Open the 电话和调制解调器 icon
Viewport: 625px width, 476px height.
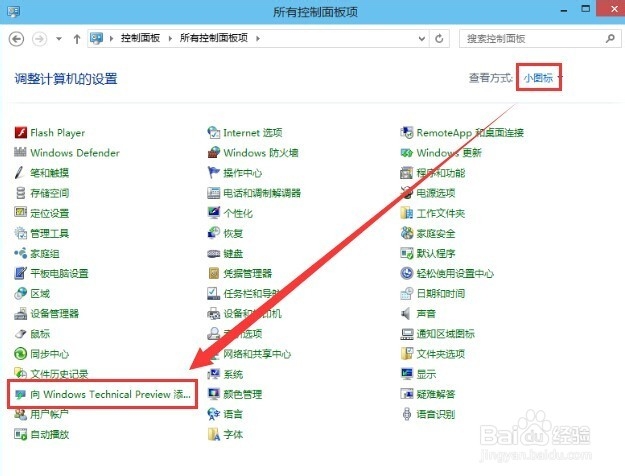click(214, 193)
